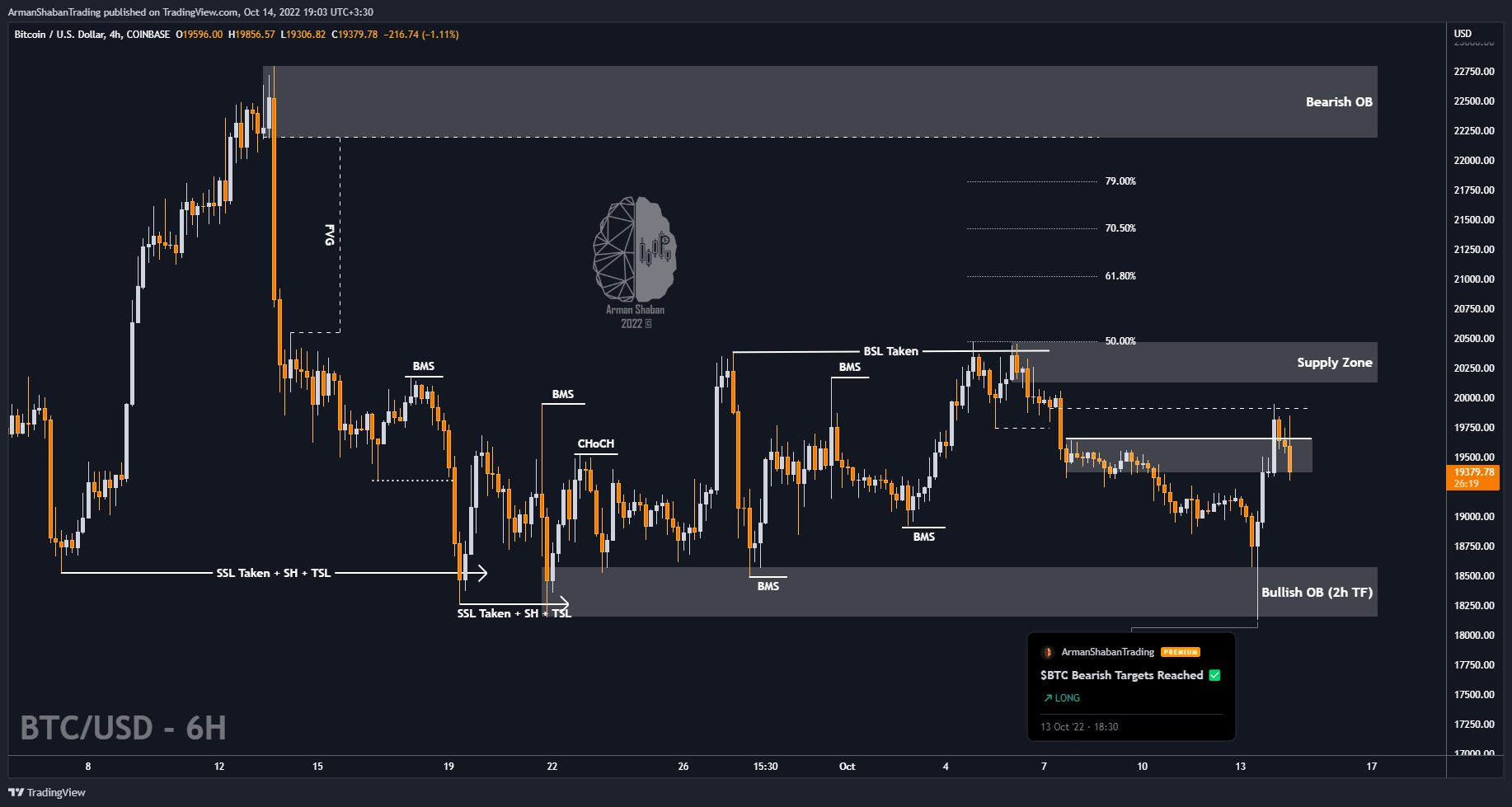Click the '19' date on the time axis
This screenshot has height=807, width=1512.
pos(448,767)
